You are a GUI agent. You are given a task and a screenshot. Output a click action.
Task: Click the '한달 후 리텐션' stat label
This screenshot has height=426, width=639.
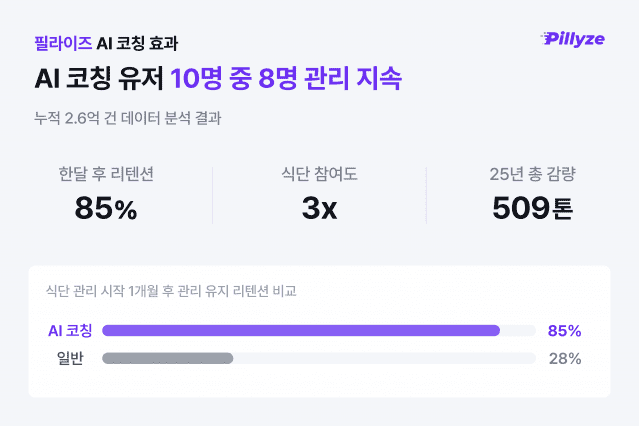point(106,175)
